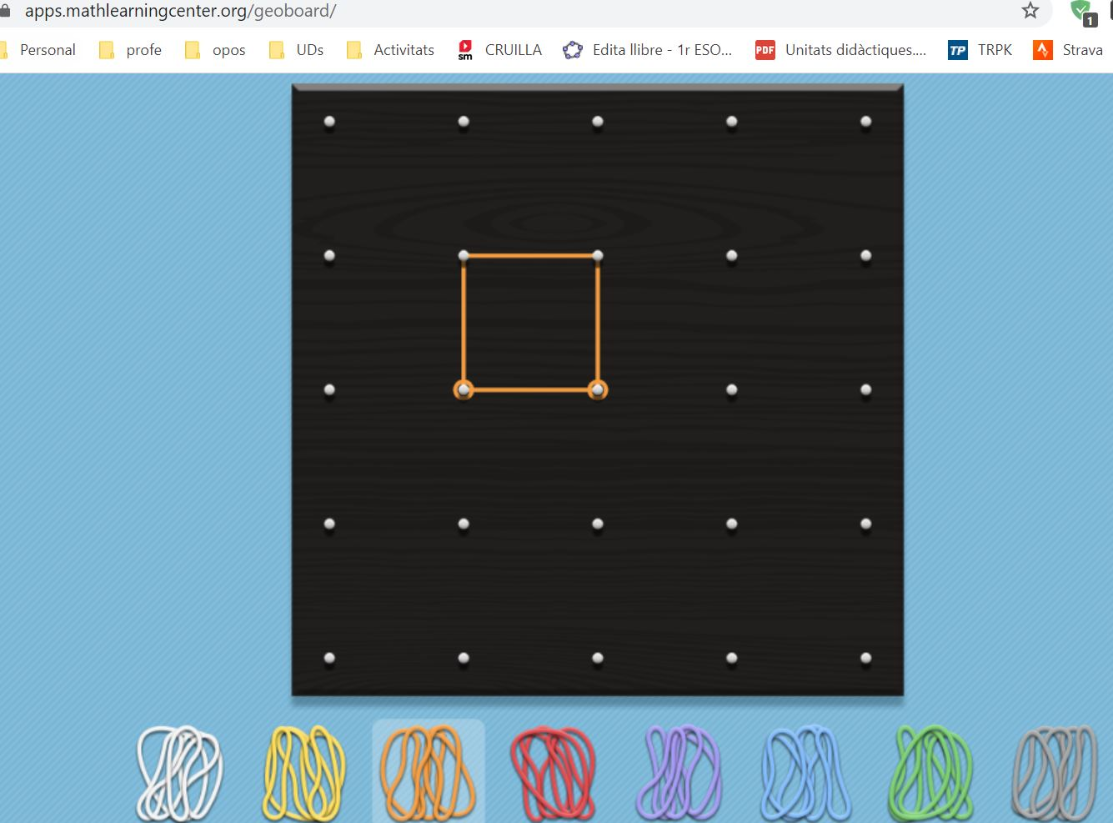1113x823 pixels.
Task: Choose the red rubber band pile
Action: (554, 773)
